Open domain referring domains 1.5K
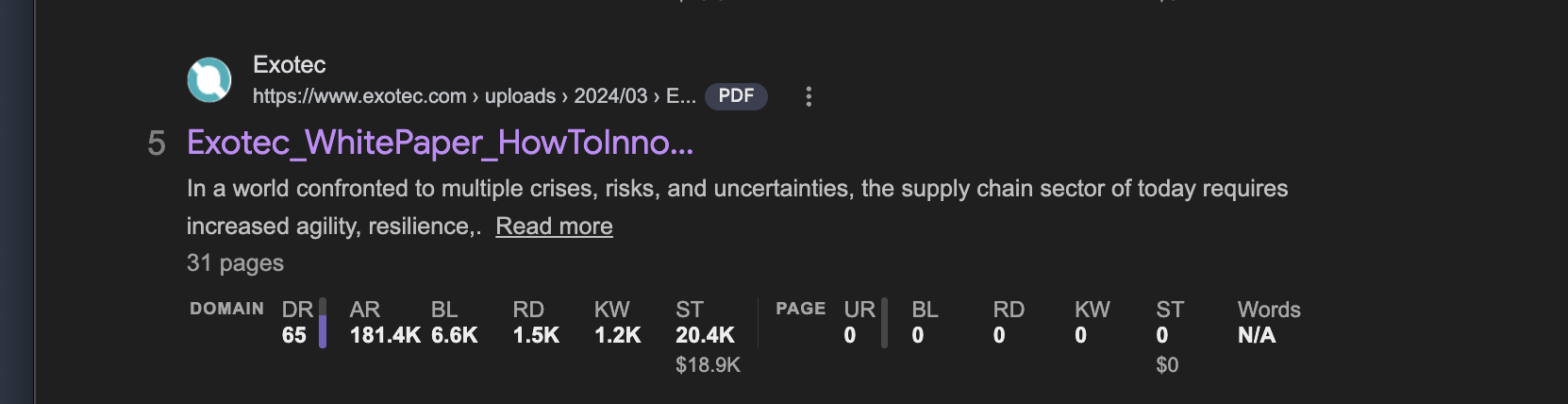1568x404 pixels. click(536, 335)
